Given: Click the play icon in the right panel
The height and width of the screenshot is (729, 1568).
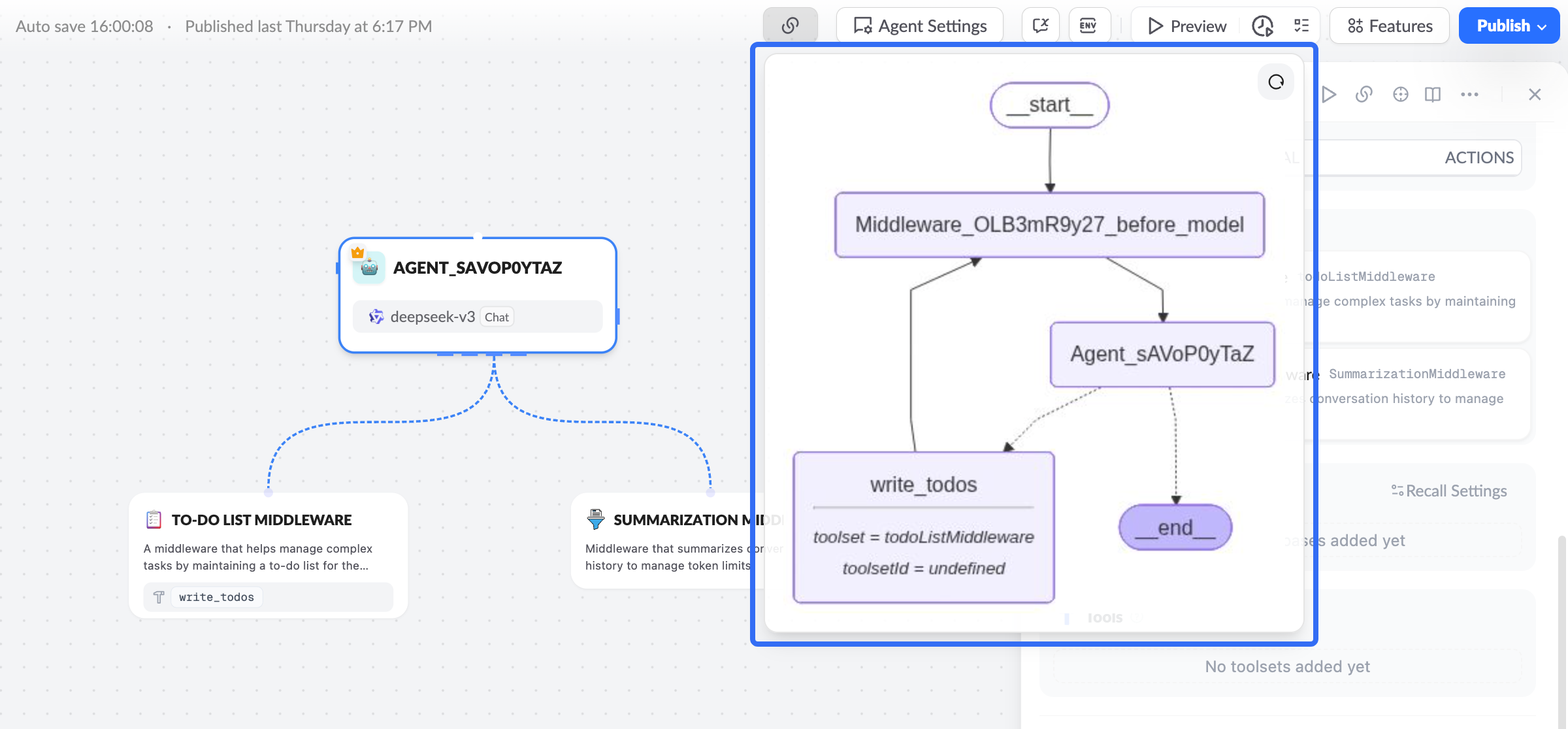Looking at the screenshot, I should pyautogui.click(x=1329, y=94).
